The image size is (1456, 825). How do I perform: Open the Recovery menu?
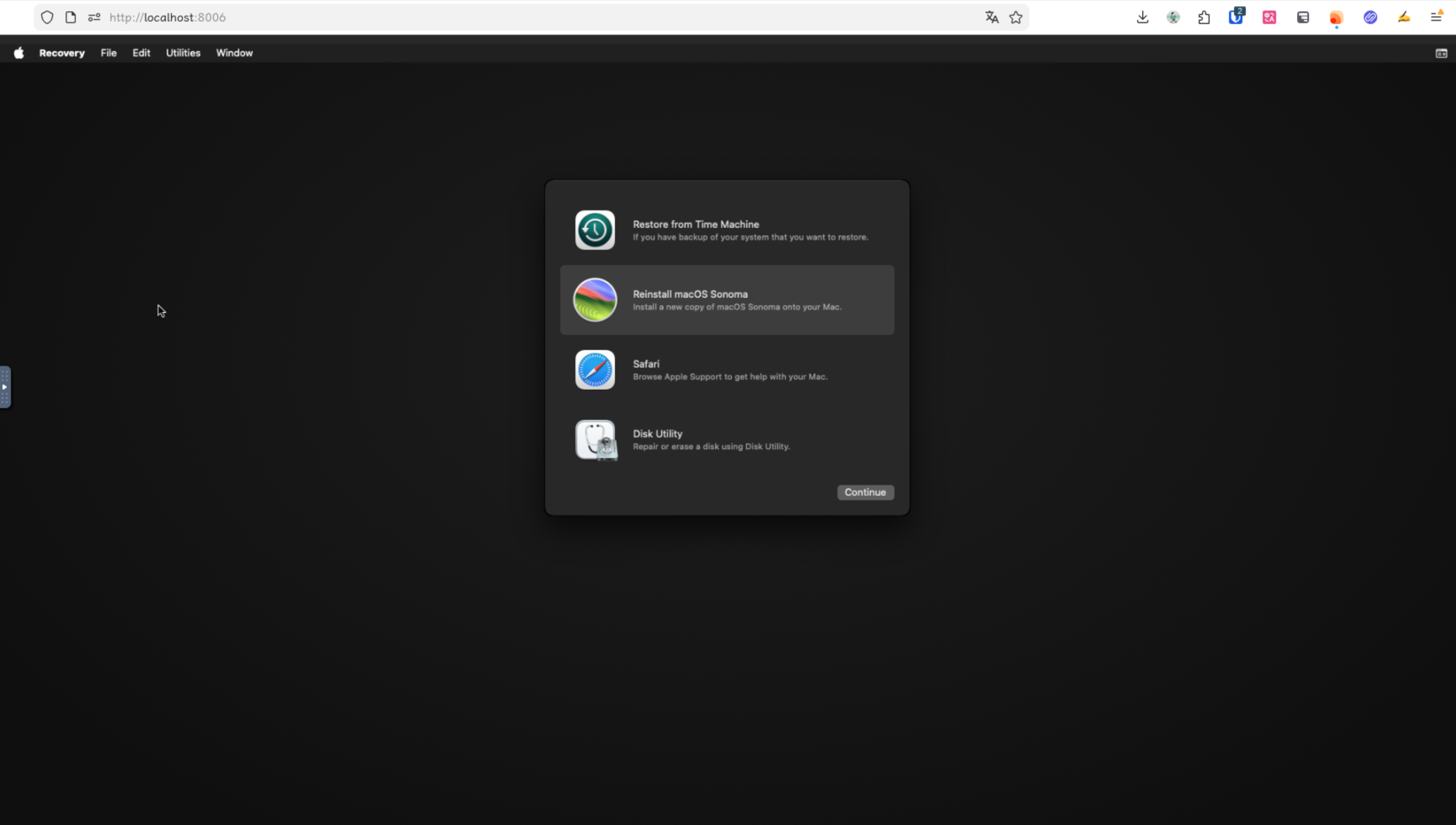point(62,53)
